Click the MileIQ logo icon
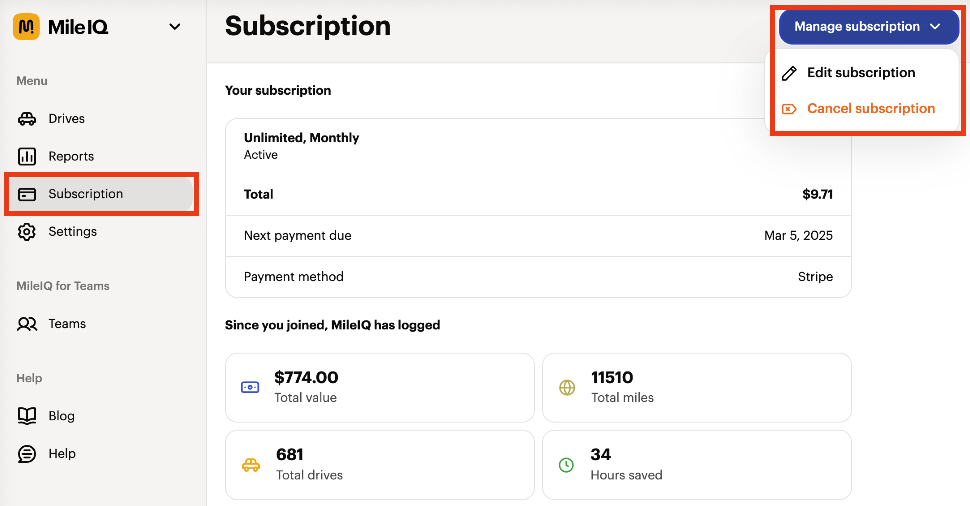 coord(26,27)
